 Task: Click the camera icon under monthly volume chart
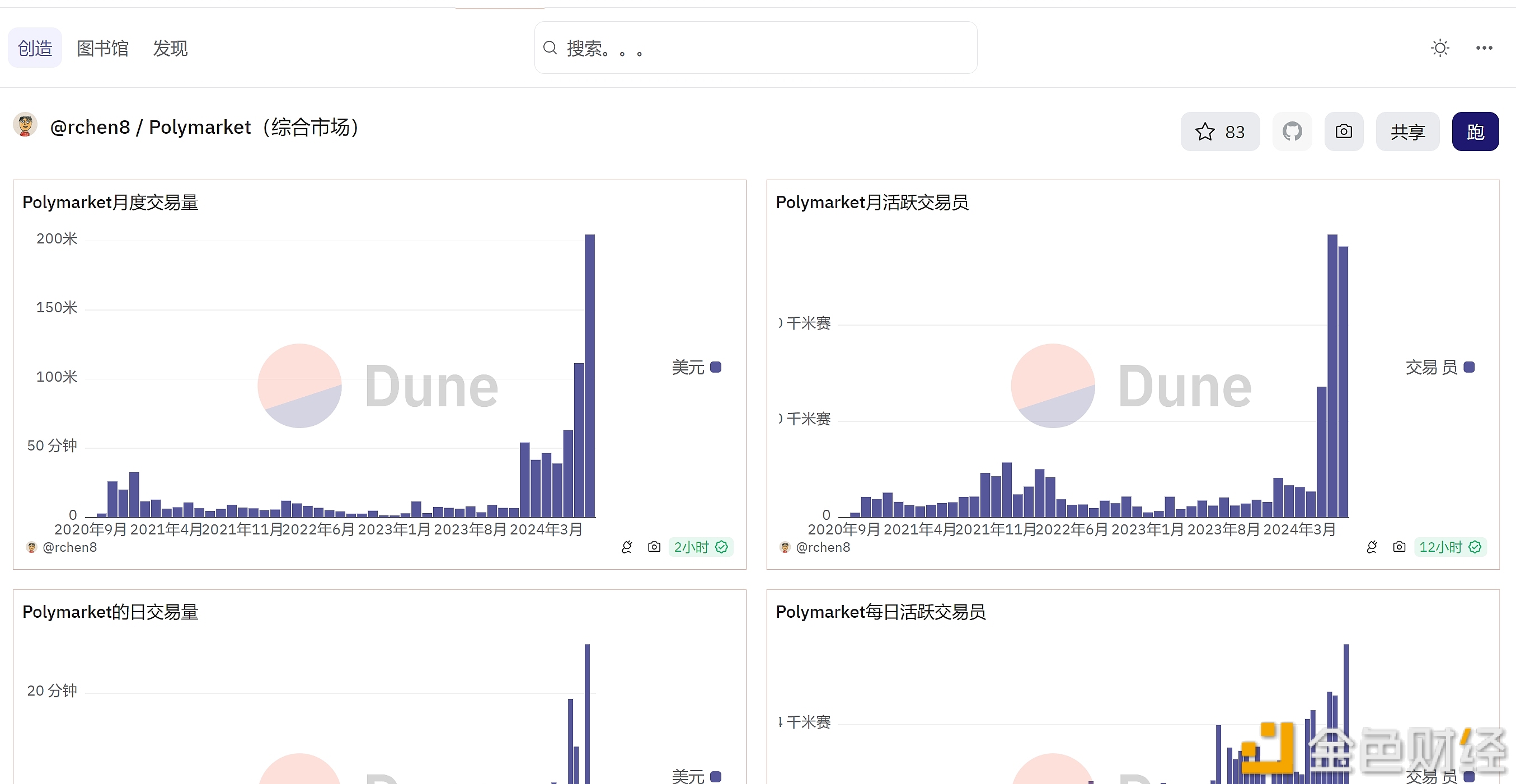coord(654,547)
